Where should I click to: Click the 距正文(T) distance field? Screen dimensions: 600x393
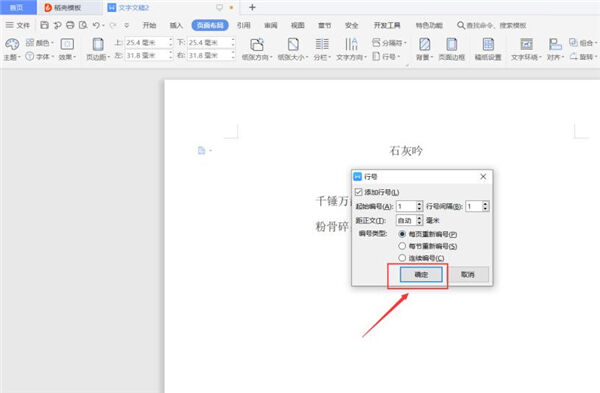coord(406,220)
